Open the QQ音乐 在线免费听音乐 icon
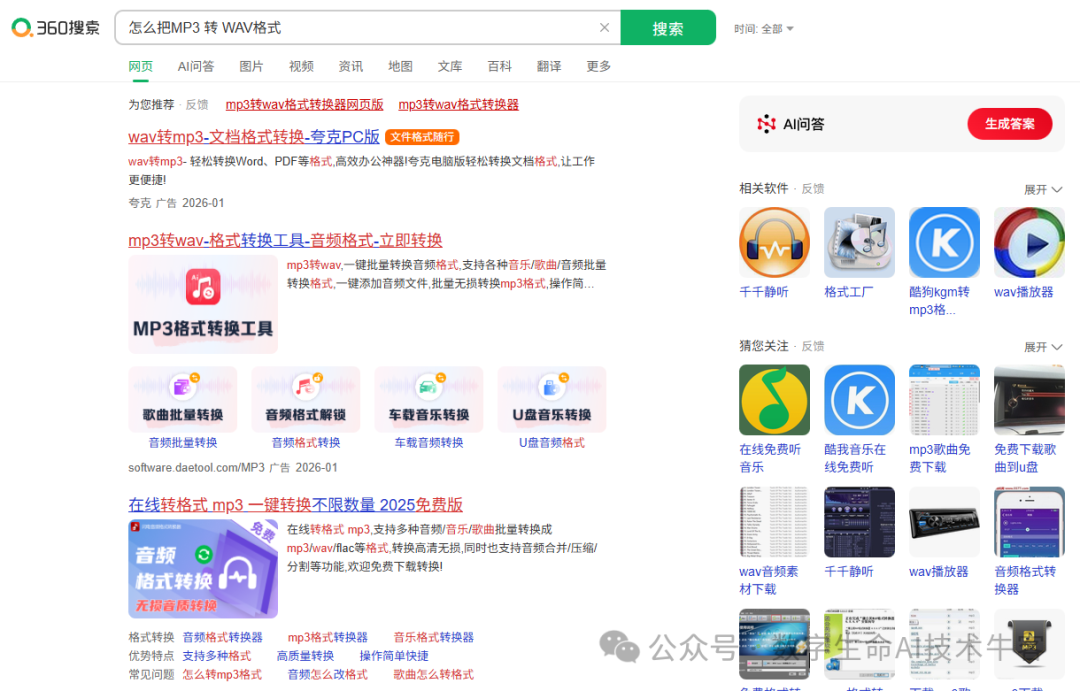 (x=774, y=400)
